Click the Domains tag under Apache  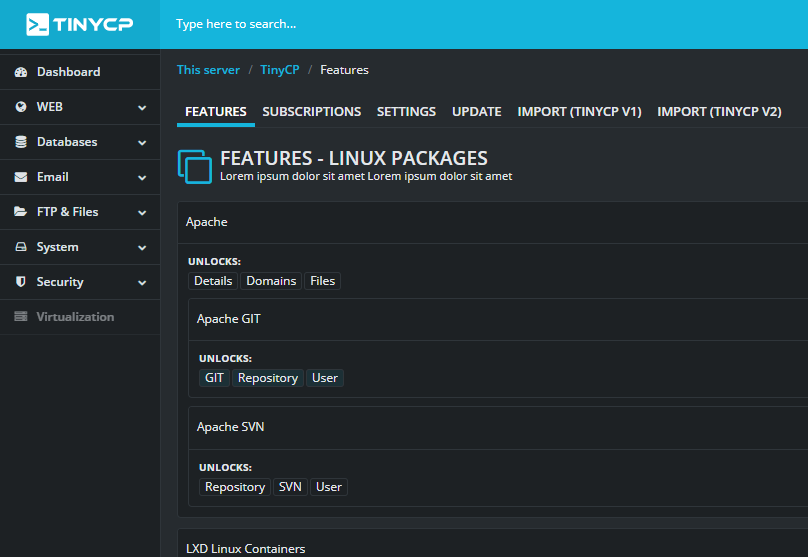[x=271, y=281]
